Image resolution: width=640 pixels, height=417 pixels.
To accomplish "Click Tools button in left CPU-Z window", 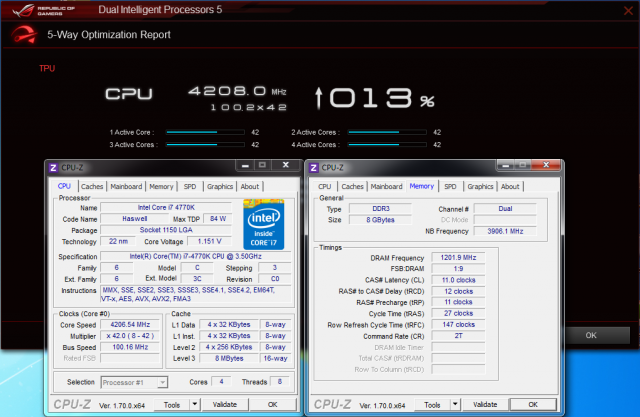I will tap(172, 405).
